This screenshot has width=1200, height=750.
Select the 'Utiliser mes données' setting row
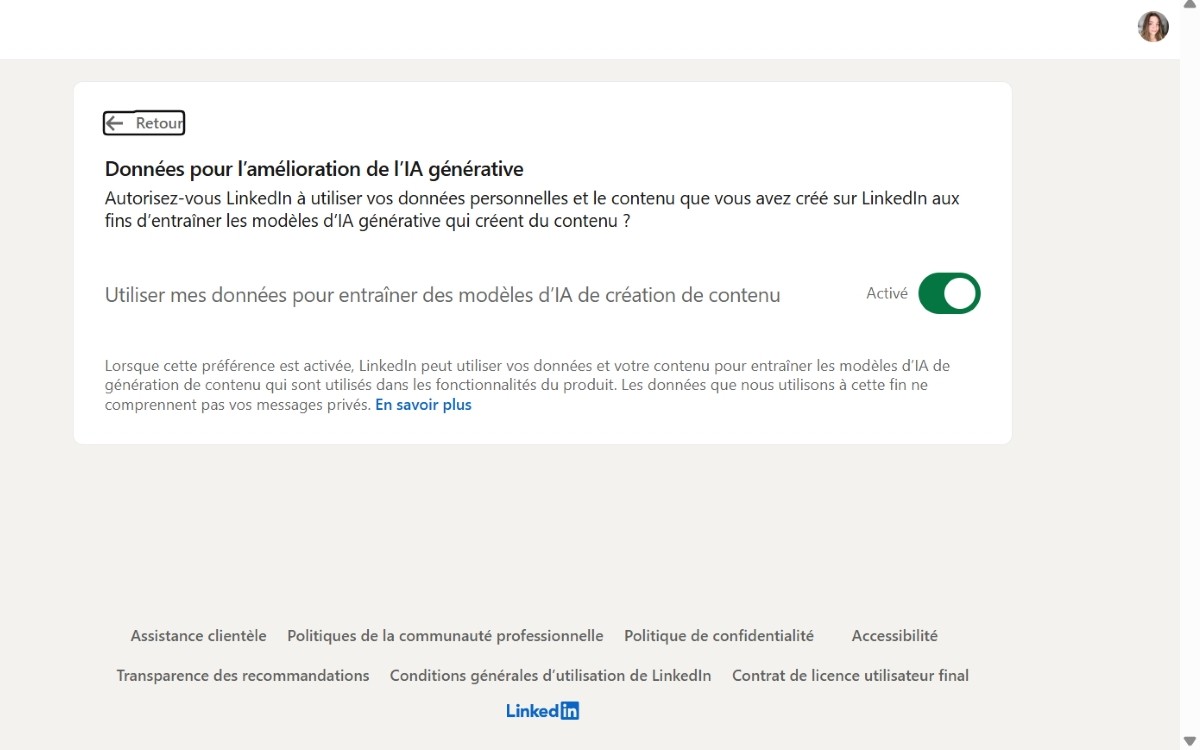coord(442,294)
